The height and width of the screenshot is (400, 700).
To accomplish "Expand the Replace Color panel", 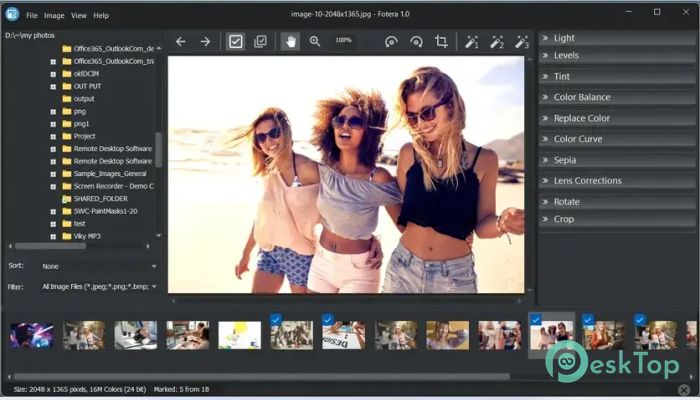I will click(x=617, y=118).
